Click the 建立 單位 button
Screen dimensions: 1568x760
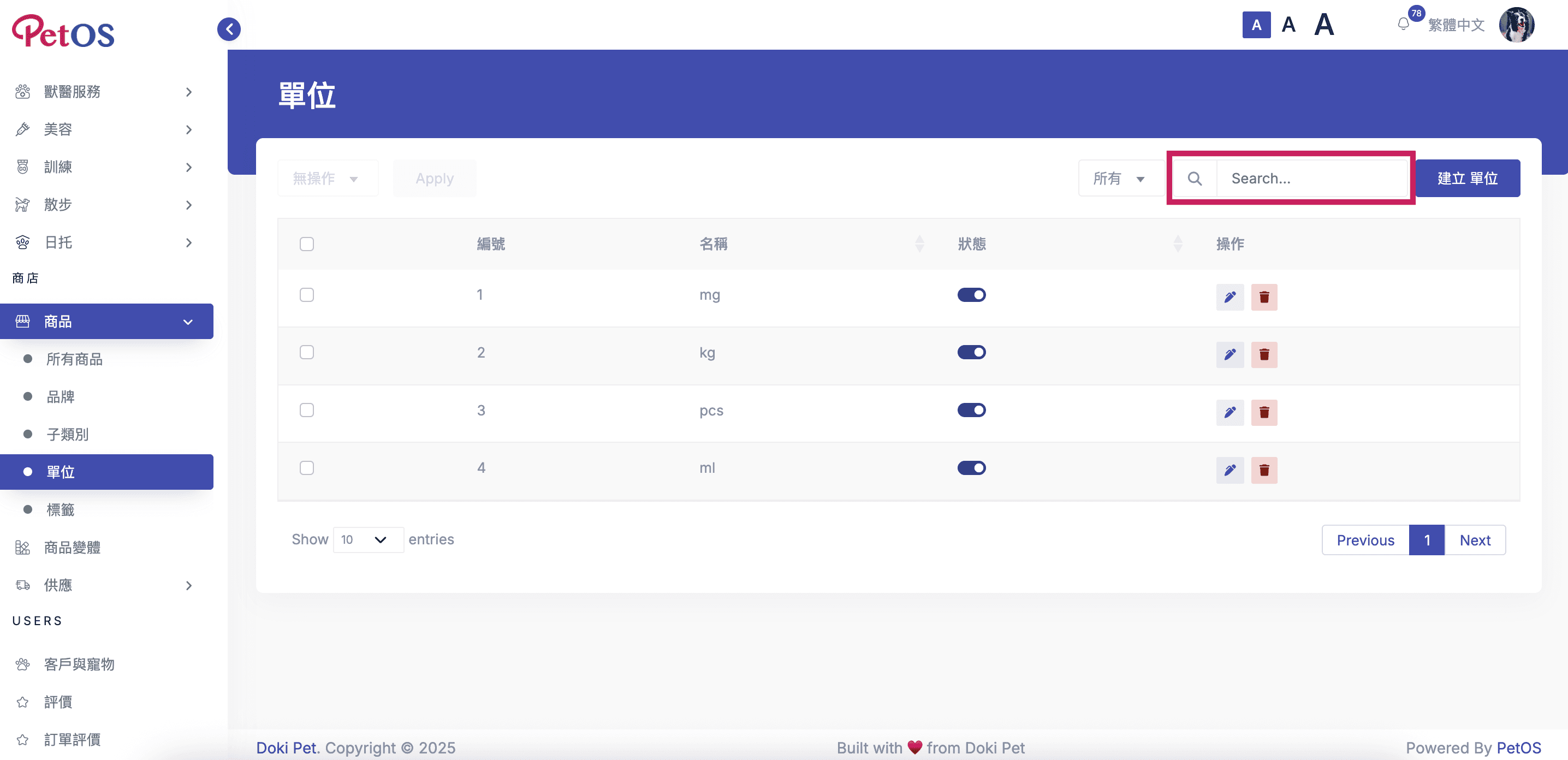coord(1467,179)
